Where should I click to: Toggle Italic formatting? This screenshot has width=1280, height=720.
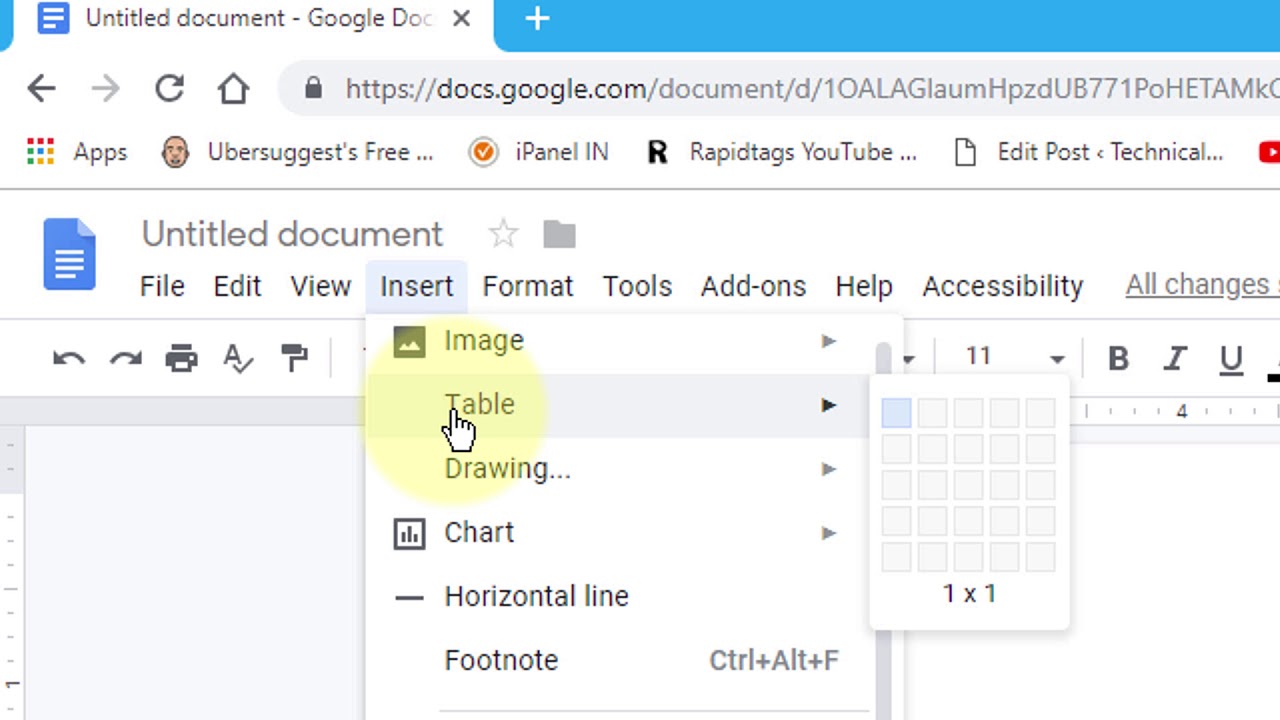click(1174, 358)
